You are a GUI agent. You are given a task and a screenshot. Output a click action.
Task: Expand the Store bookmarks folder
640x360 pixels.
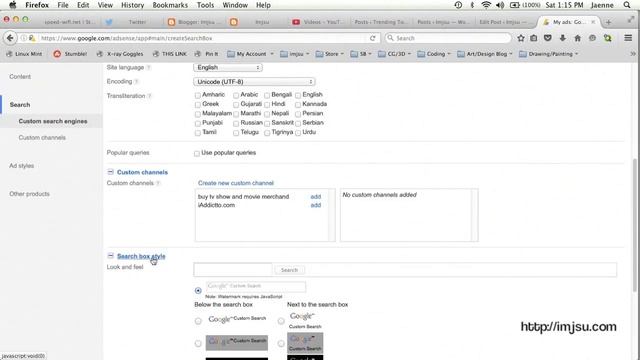coord(330,54)
